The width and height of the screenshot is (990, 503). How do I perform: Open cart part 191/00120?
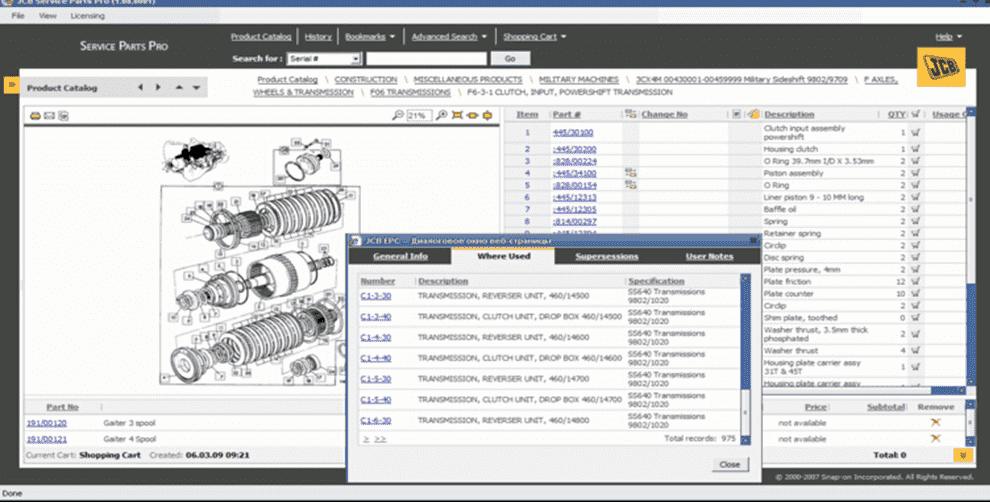coord(47,423)
